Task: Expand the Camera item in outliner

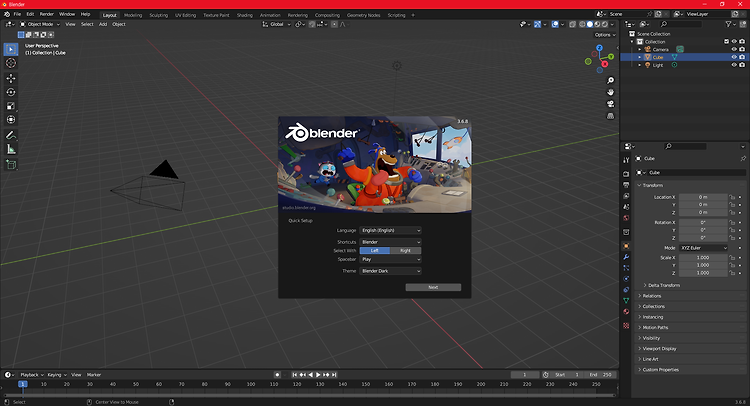Action: tap(640, 49)
